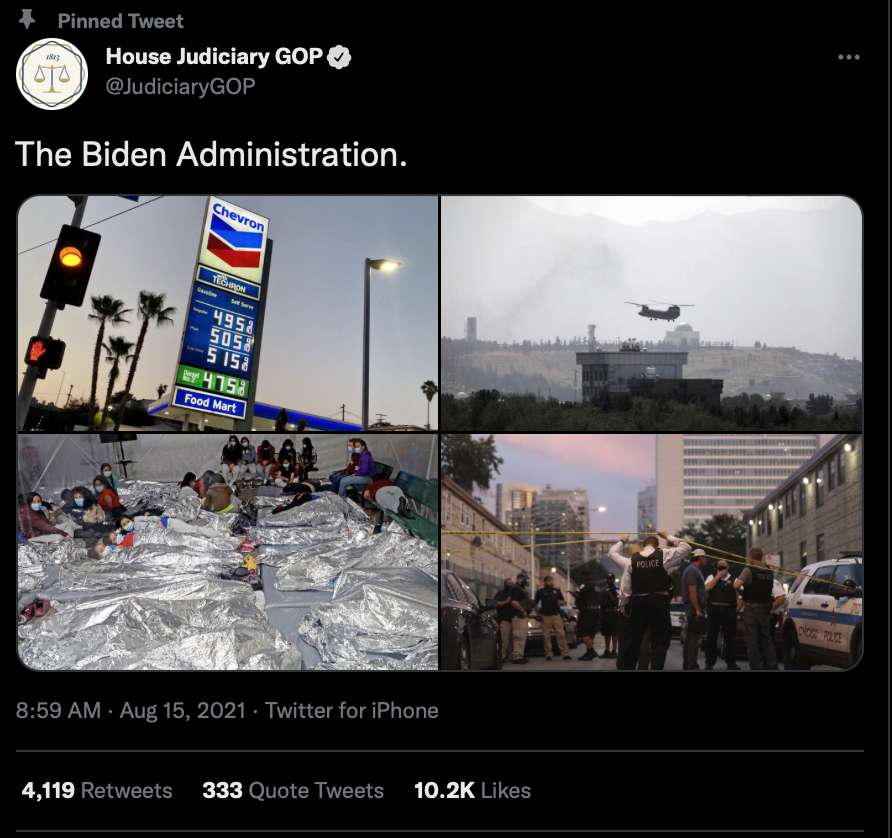Click the @JudiciaryGOP handle
The width and height of the screenshot is (892, 838).
pyautogui.click(x=180, y=86)
